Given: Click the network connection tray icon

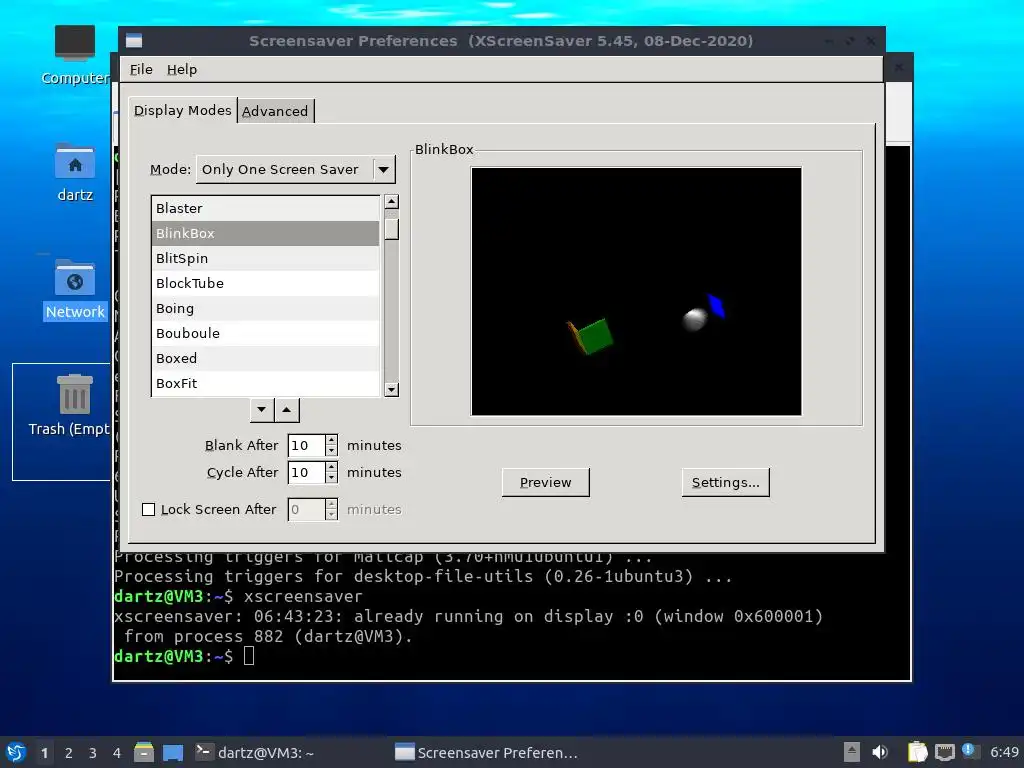Looking at the screenshot, I should click(x=944, y=752).
